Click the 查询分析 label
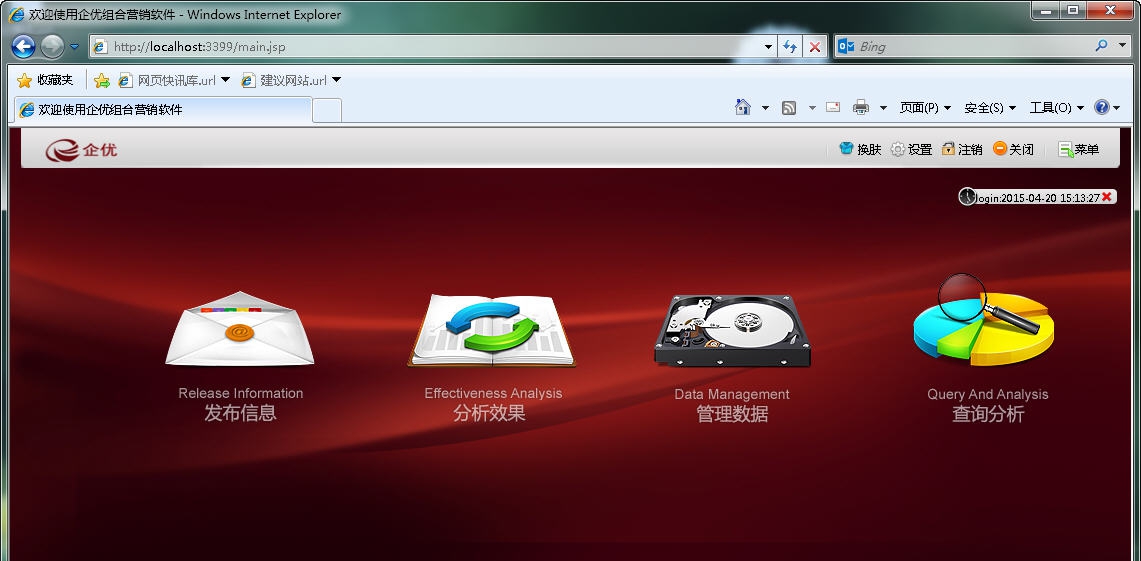The height and width of the screenshot is (561, 1141). tap(988, 414)
